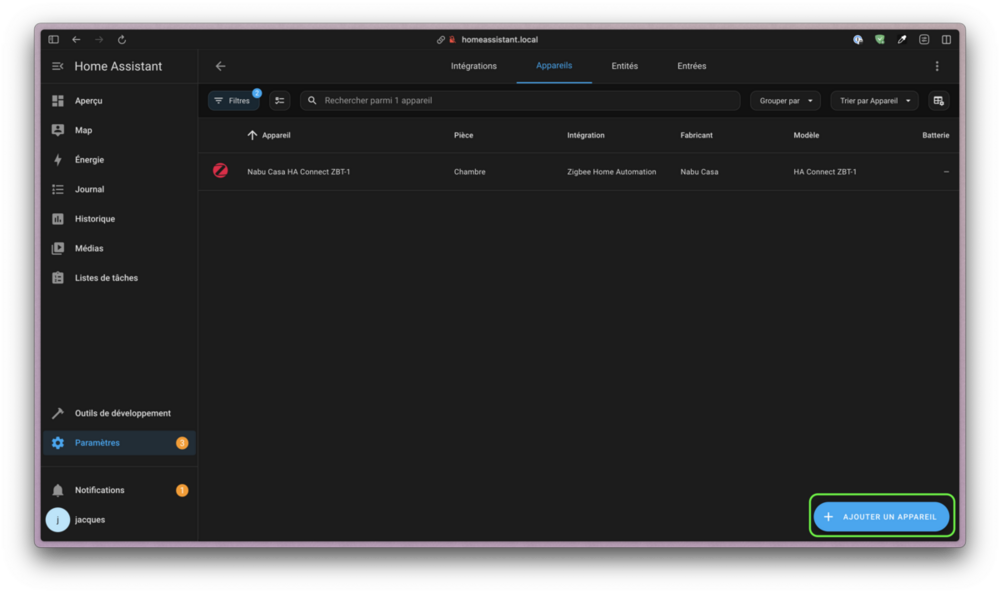This screenshot has width=1000, height=593.
Task: Open Outils de développement
Action: point(119,413)
